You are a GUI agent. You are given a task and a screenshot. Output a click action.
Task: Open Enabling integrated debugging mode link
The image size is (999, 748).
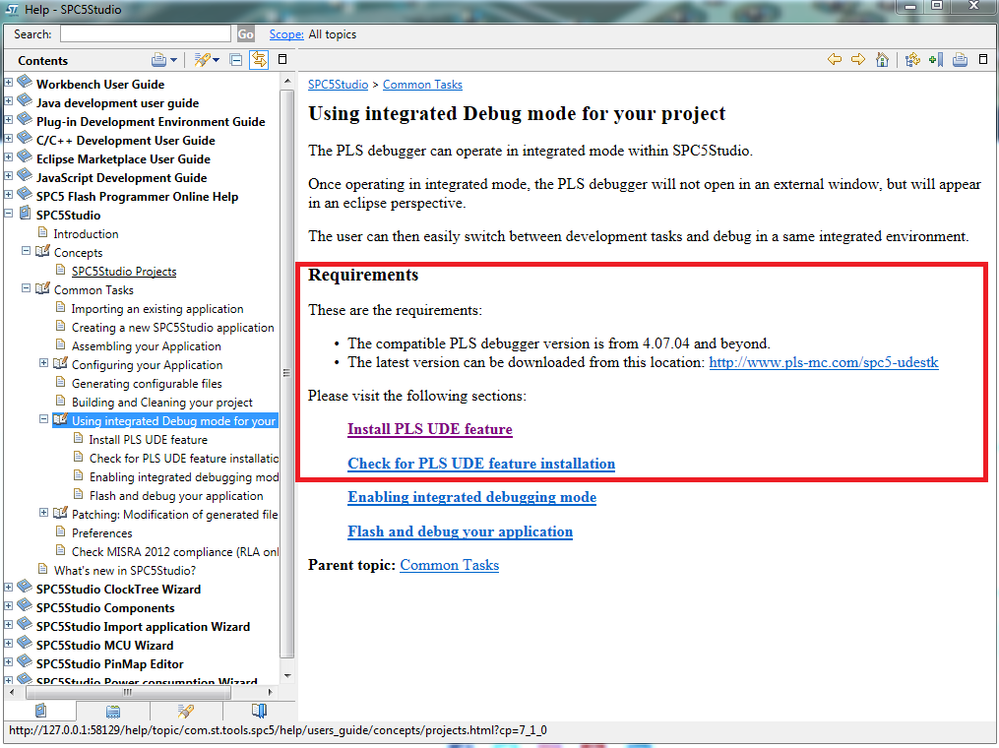(x=472, y=498)
